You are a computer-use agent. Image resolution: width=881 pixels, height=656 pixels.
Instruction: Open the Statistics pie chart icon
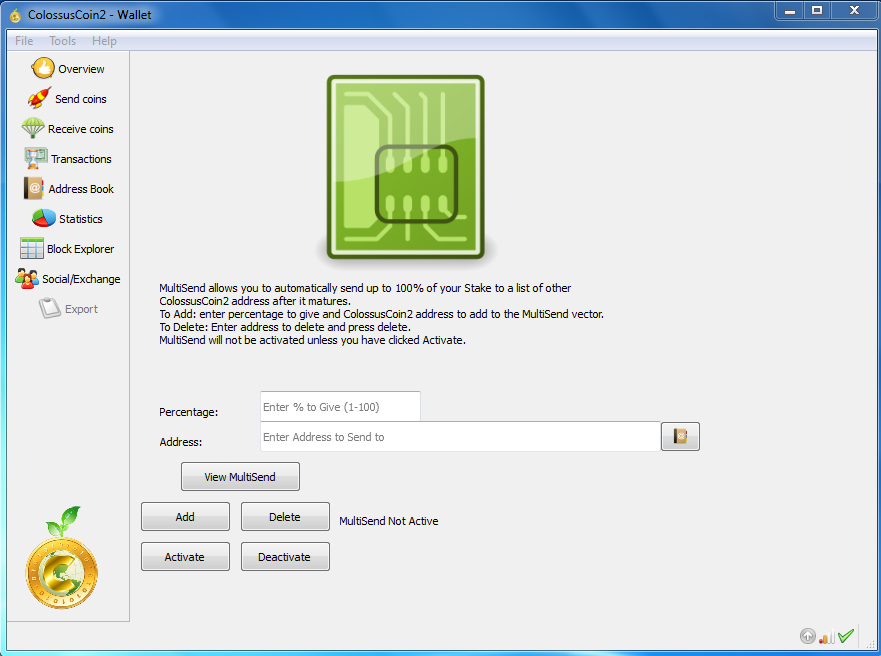pos(72,218)
